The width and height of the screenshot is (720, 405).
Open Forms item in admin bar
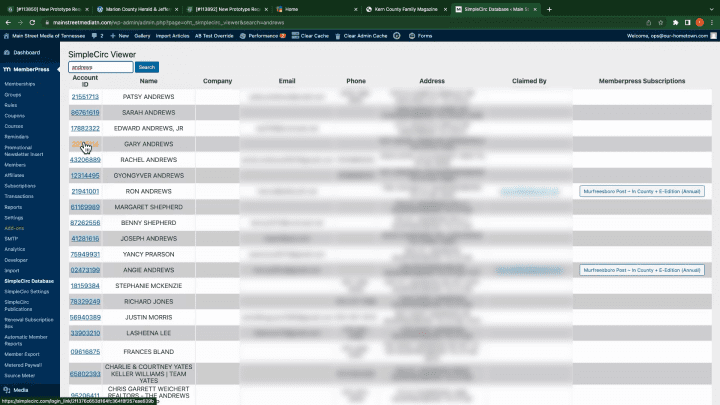pyautogui.click(x=420, y=36)
